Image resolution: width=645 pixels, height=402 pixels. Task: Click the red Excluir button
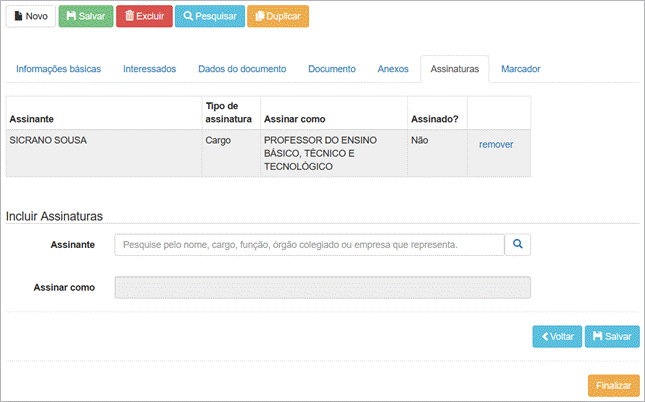tap(143, 16)
